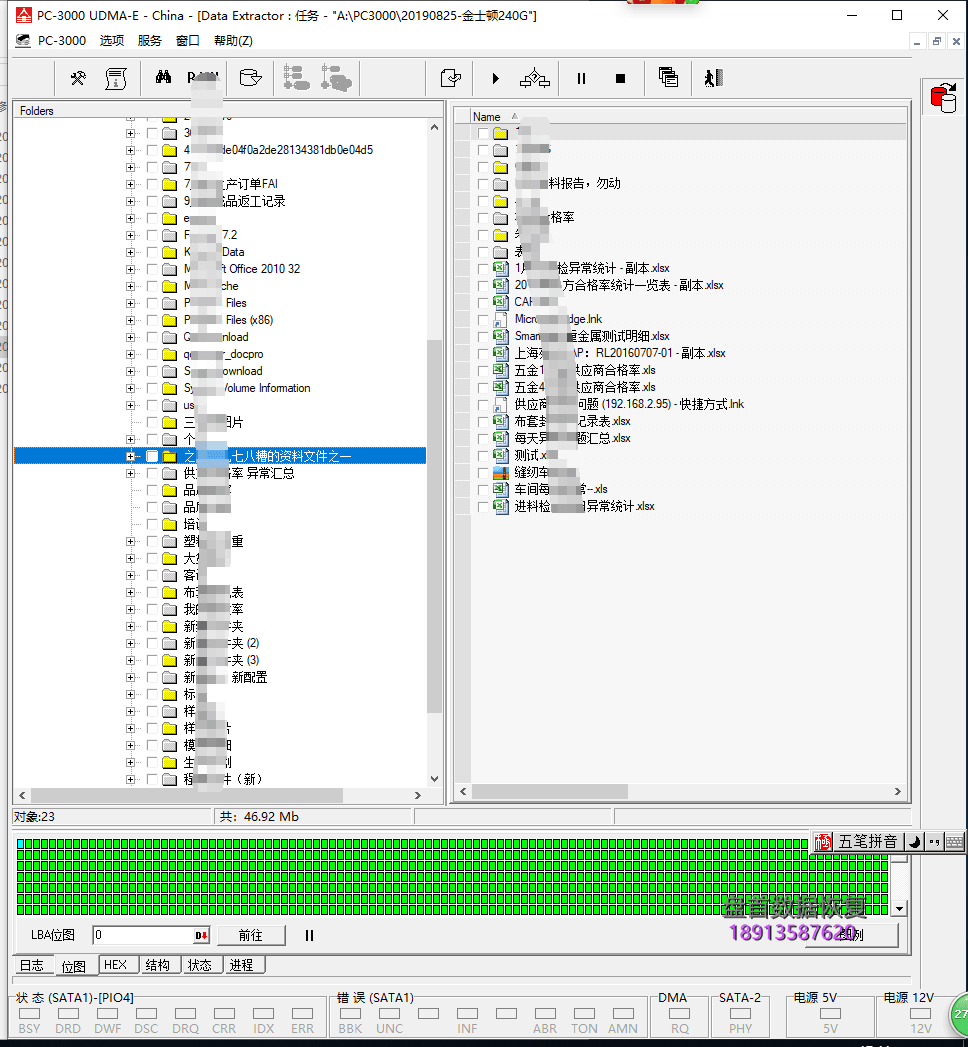Stop the task with the square icon

coord(620,78)
